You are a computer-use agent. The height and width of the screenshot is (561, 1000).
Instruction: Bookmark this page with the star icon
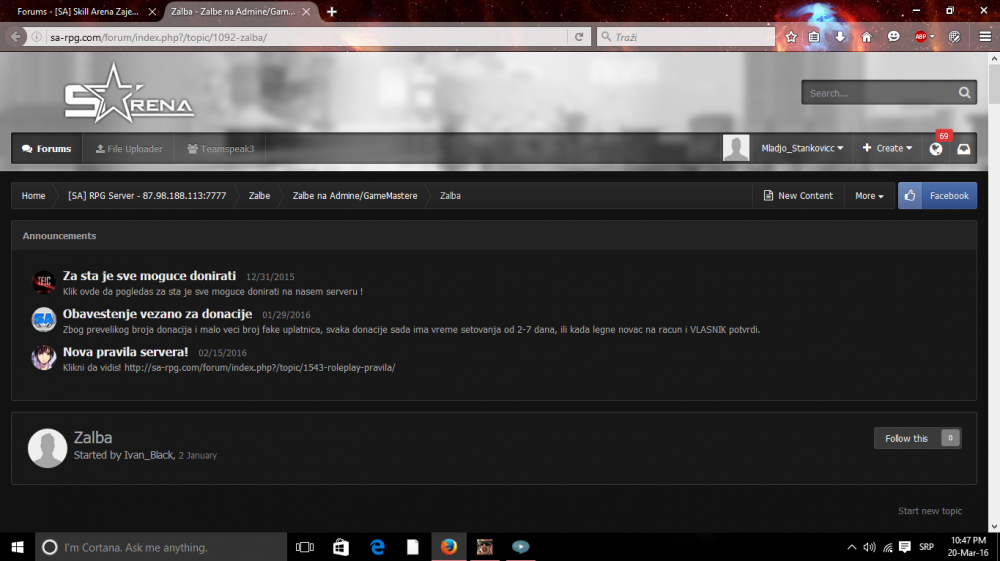coord(791,37)
